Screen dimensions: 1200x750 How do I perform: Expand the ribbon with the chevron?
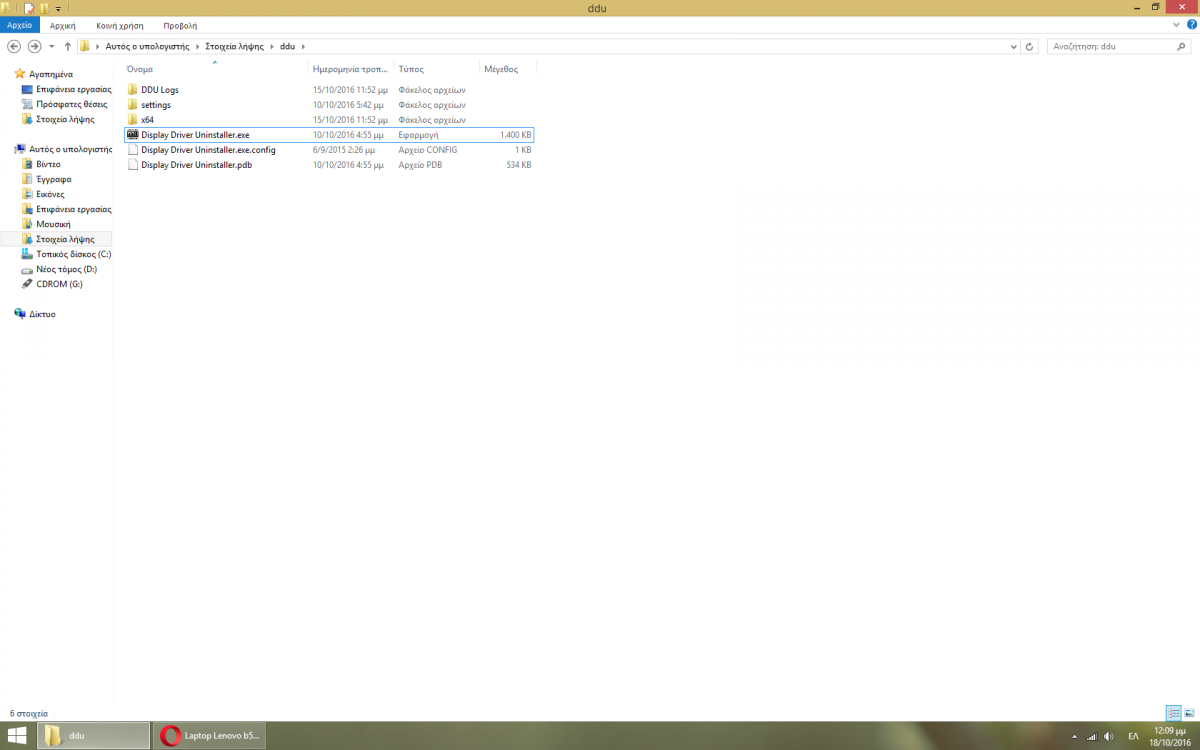[1177, 25]
